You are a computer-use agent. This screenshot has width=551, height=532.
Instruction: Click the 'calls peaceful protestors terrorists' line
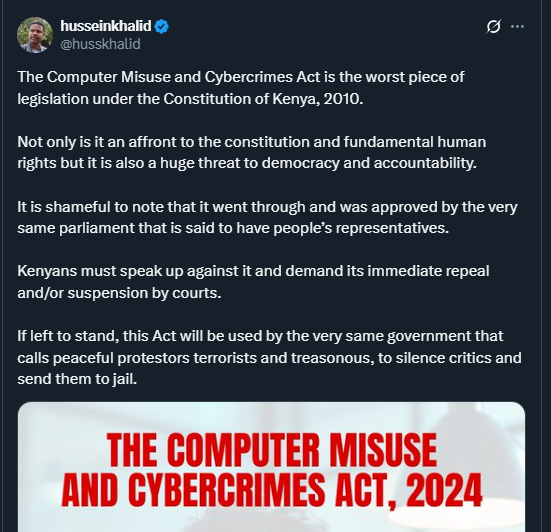270,358
